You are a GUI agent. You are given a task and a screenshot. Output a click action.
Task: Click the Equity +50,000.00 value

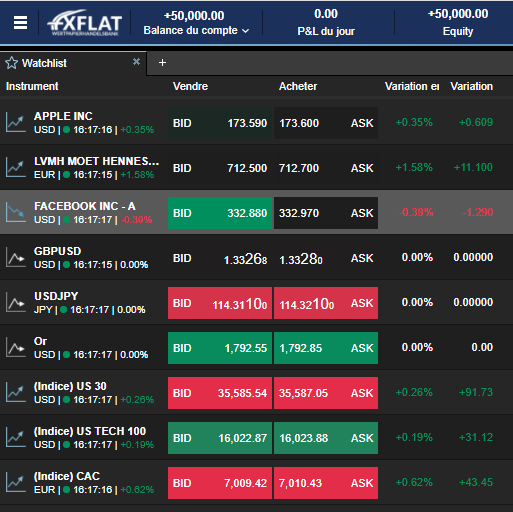click(x=458, y=14)
